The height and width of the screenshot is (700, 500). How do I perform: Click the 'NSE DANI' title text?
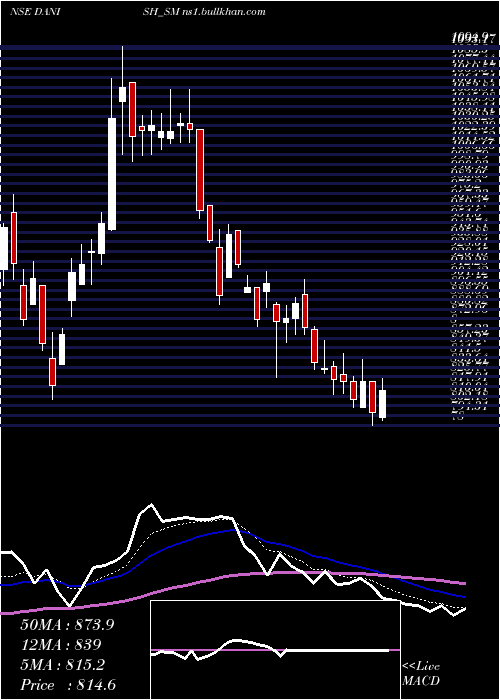(36, 12)
